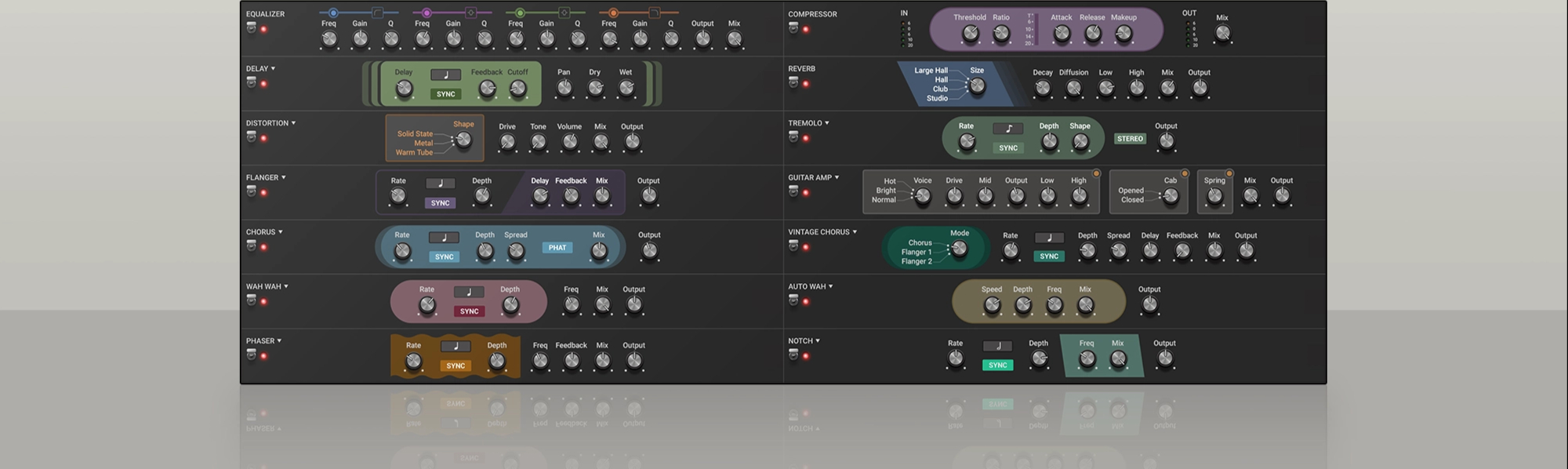Click the Makeup knob in Compressor
The width and height of the screenshot is (1568, 469).
click(x=1123, y=33)
